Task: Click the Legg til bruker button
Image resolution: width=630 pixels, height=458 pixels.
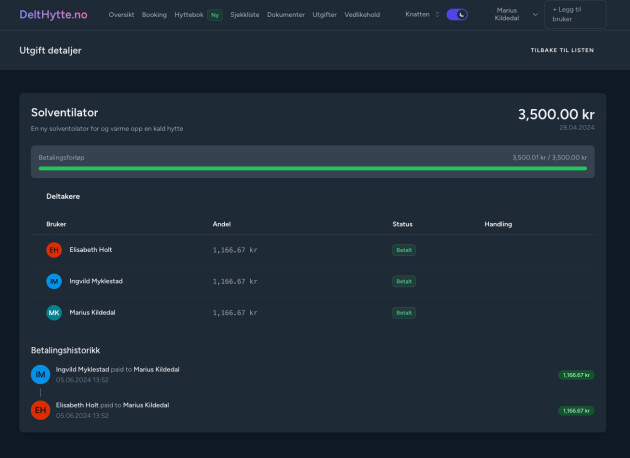Action: [575, 14]
